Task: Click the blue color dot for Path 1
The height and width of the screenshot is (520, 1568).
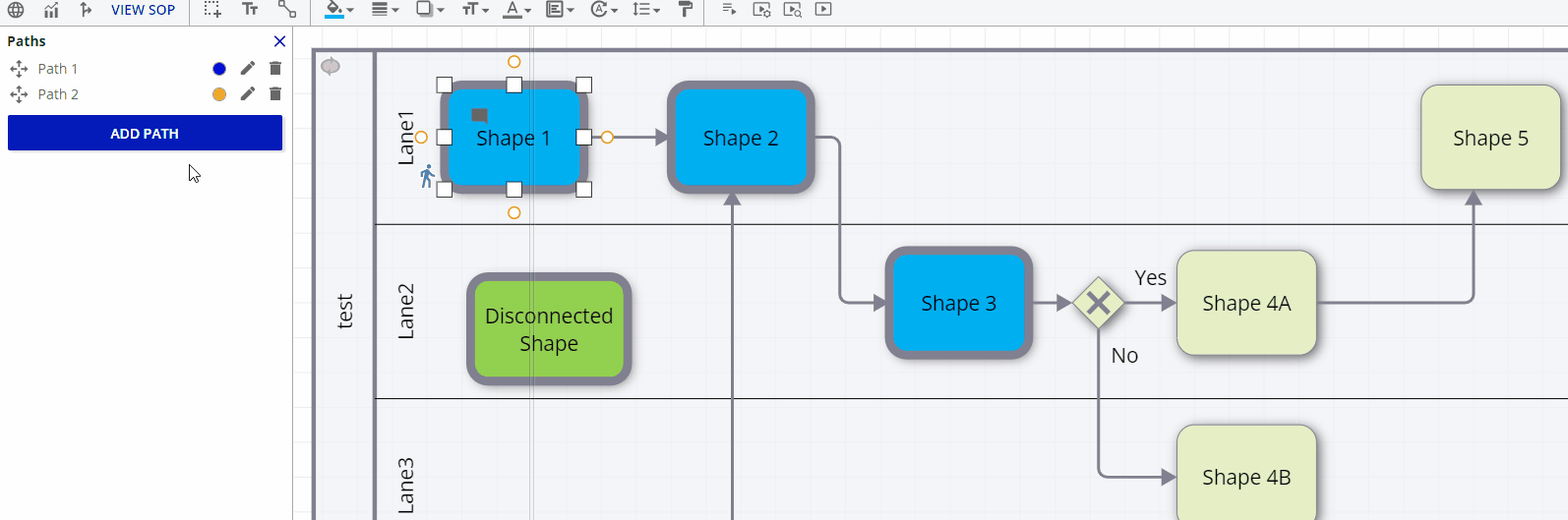Action: point(219,69)
